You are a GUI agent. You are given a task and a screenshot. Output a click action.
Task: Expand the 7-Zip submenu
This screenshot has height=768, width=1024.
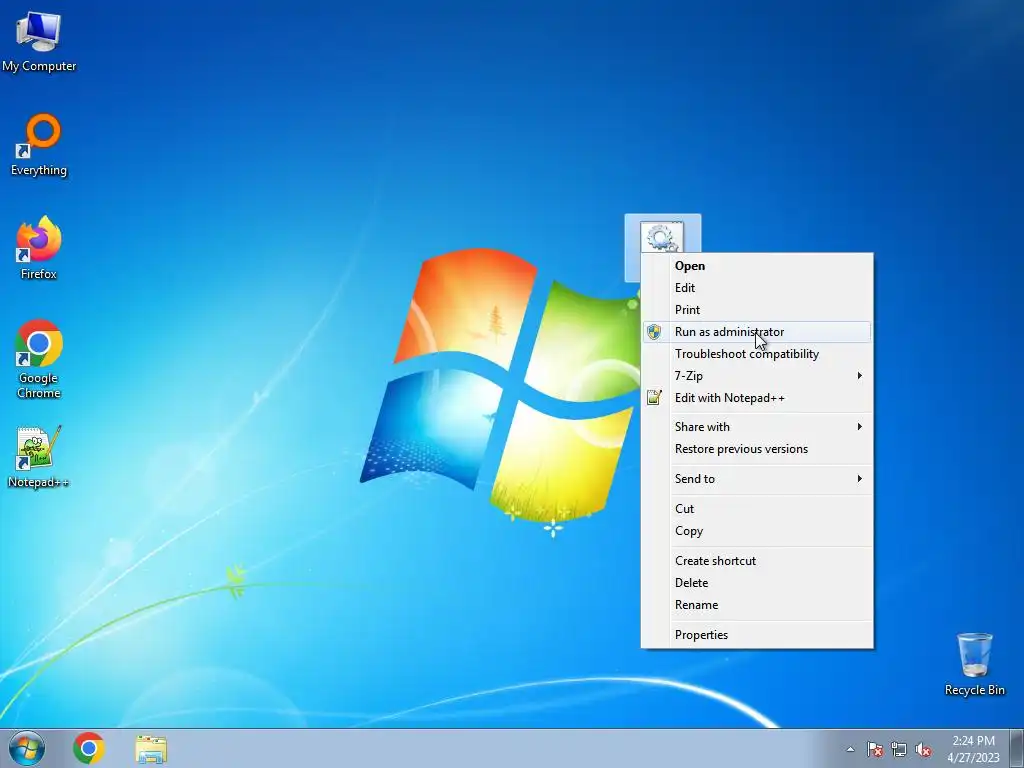757,376
